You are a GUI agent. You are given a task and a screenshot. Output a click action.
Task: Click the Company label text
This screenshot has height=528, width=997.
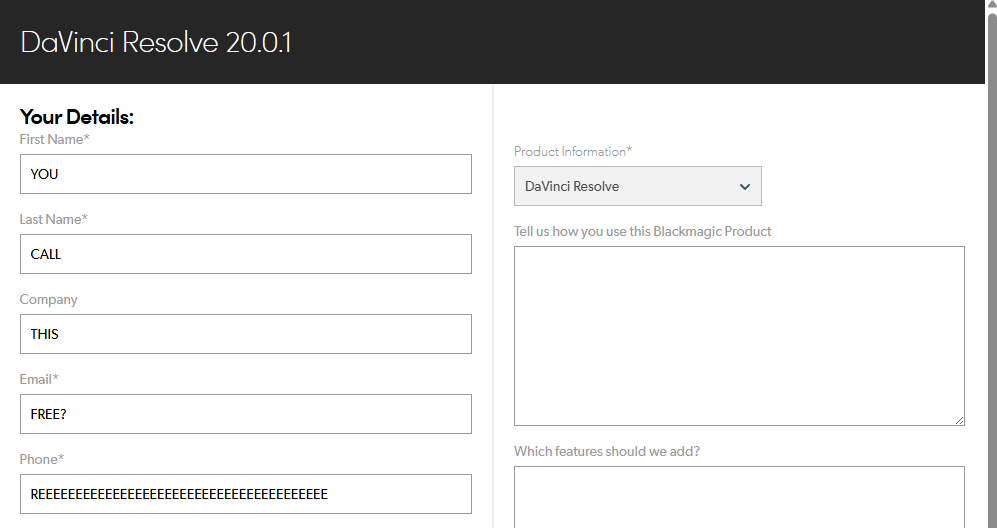[x=48, y=299]
